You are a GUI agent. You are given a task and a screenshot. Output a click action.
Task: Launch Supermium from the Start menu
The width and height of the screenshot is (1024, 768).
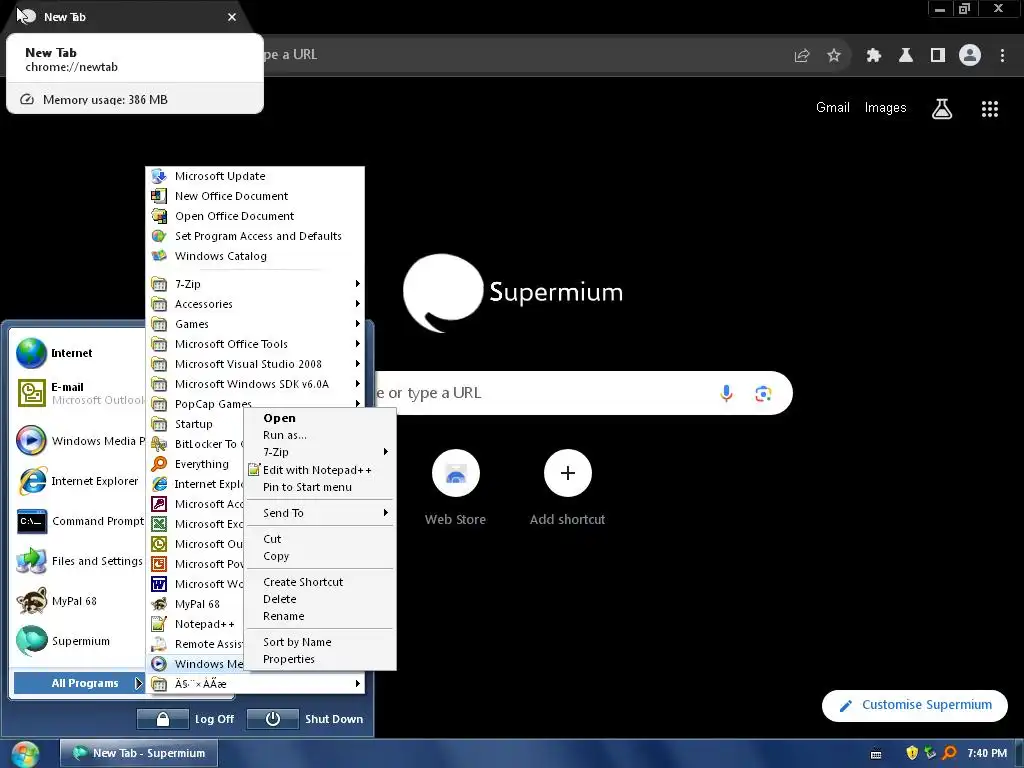(x=78, y=641)
